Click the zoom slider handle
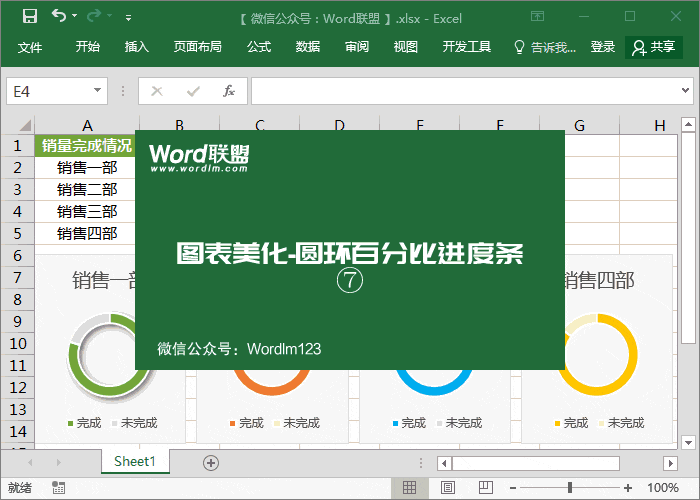The width and height of the screenshot is (700, 500). [569, 487]
